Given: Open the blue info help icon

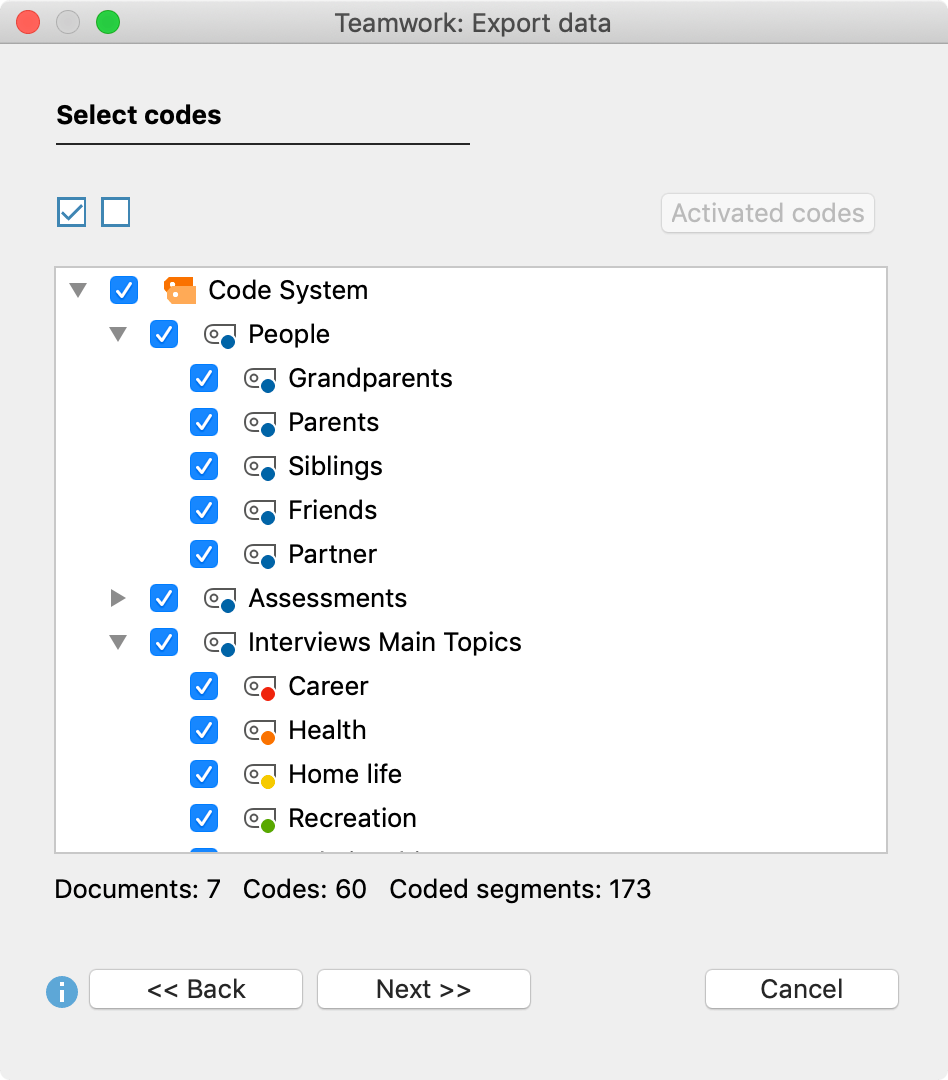Looking at the screenshot, I should (x=62, y=992).
